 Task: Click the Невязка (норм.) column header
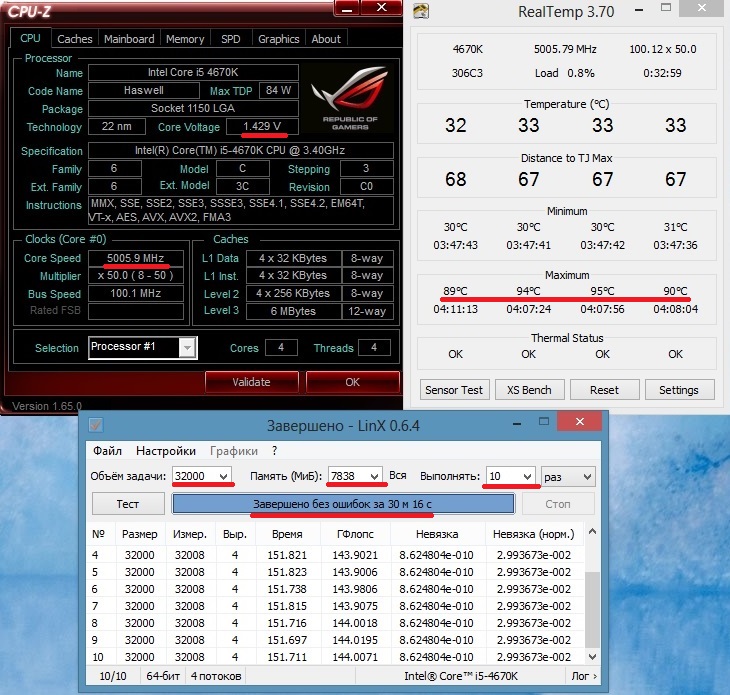pos(534,534)
